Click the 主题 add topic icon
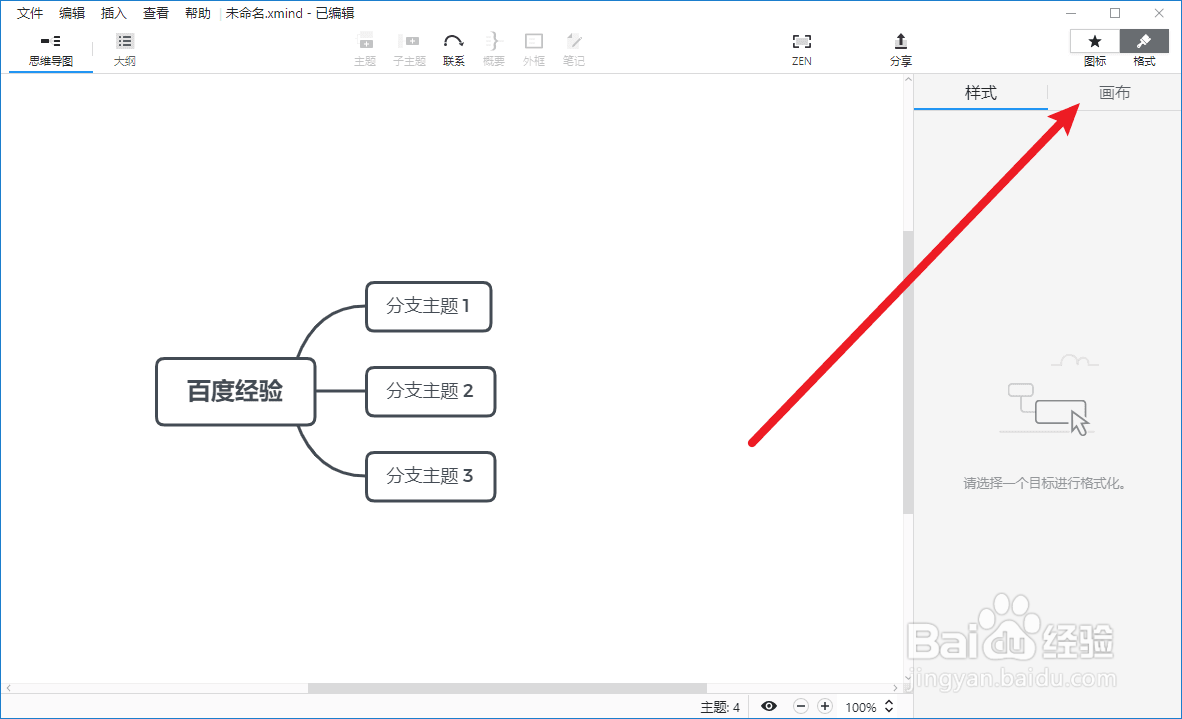This screenshot has height=719, width=1182. tap(365, 41)
